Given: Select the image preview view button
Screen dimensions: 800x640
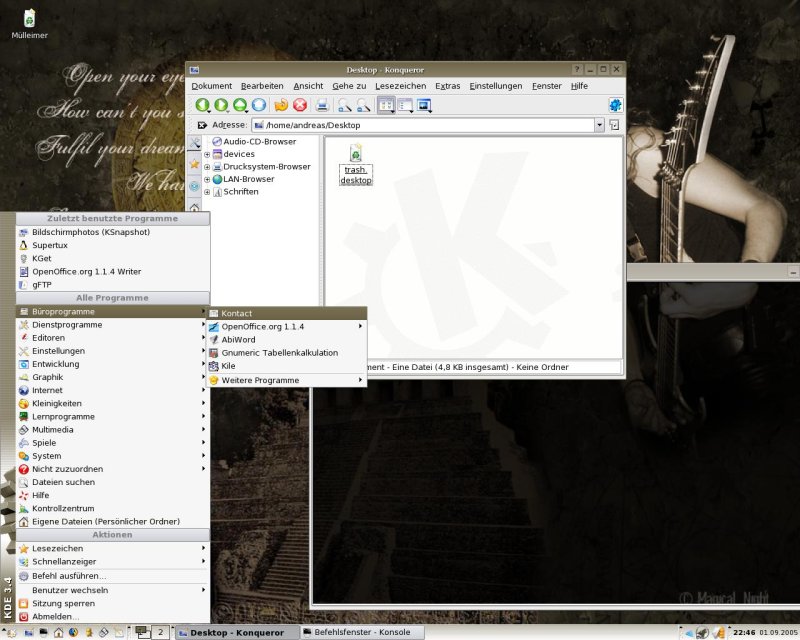Looking at the screenshot, I should coord(424,105).
